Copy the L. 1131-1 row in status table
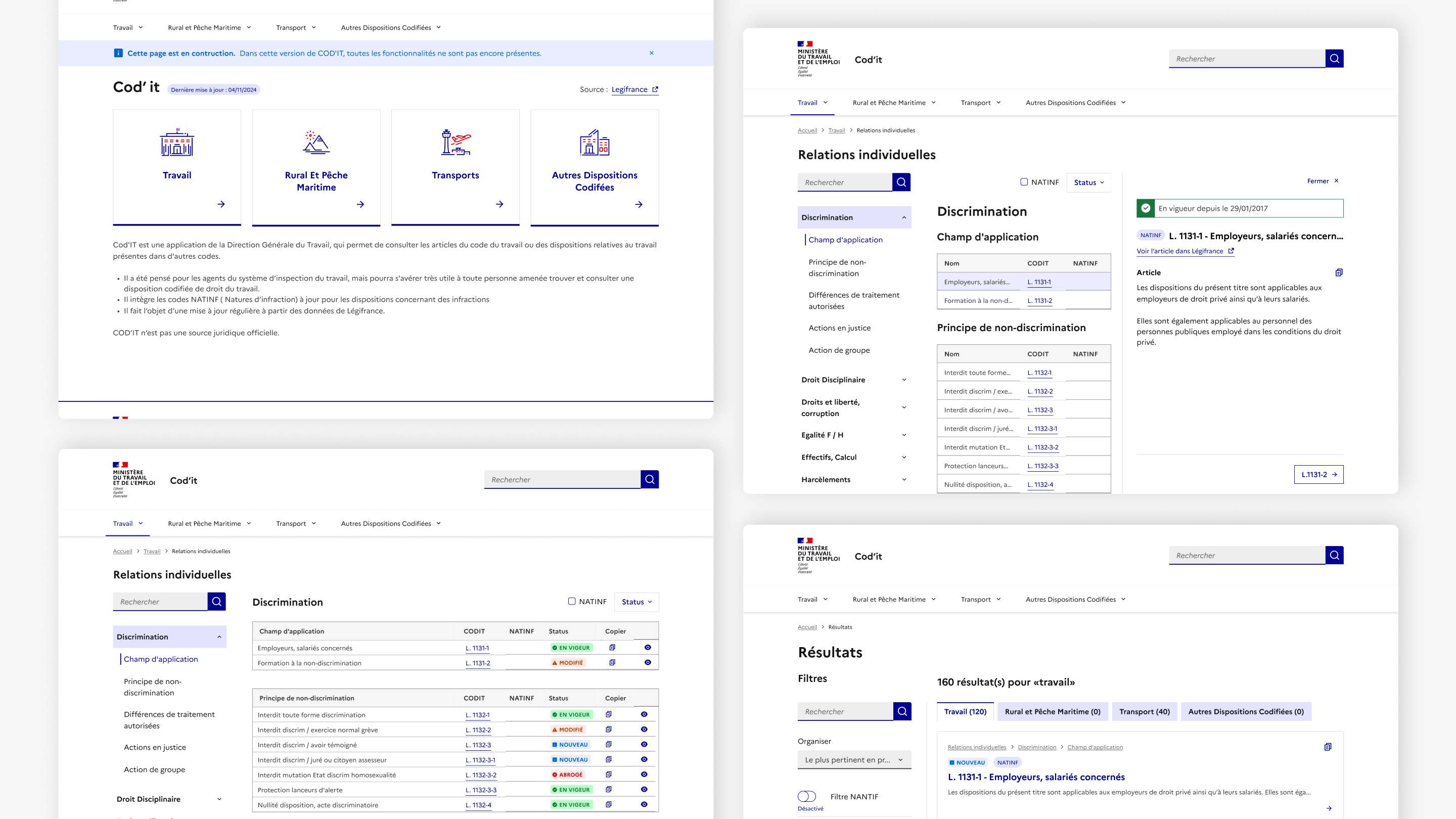The height and width of the screenshot is (819, 1456). point(612,648)
